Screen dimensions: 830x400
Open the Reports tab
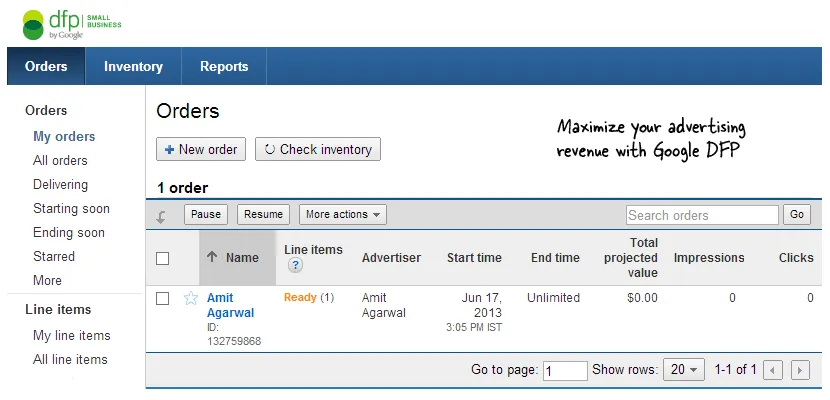[224, 67]
